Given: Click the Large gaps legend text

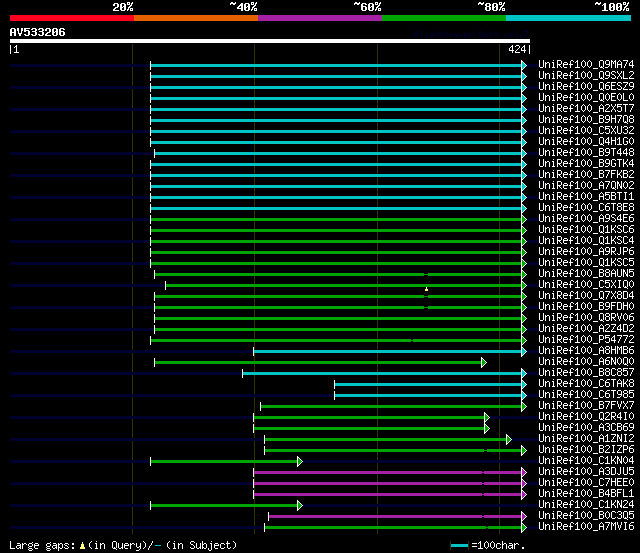Looking at the screenshot, I should tap(123, 545).
